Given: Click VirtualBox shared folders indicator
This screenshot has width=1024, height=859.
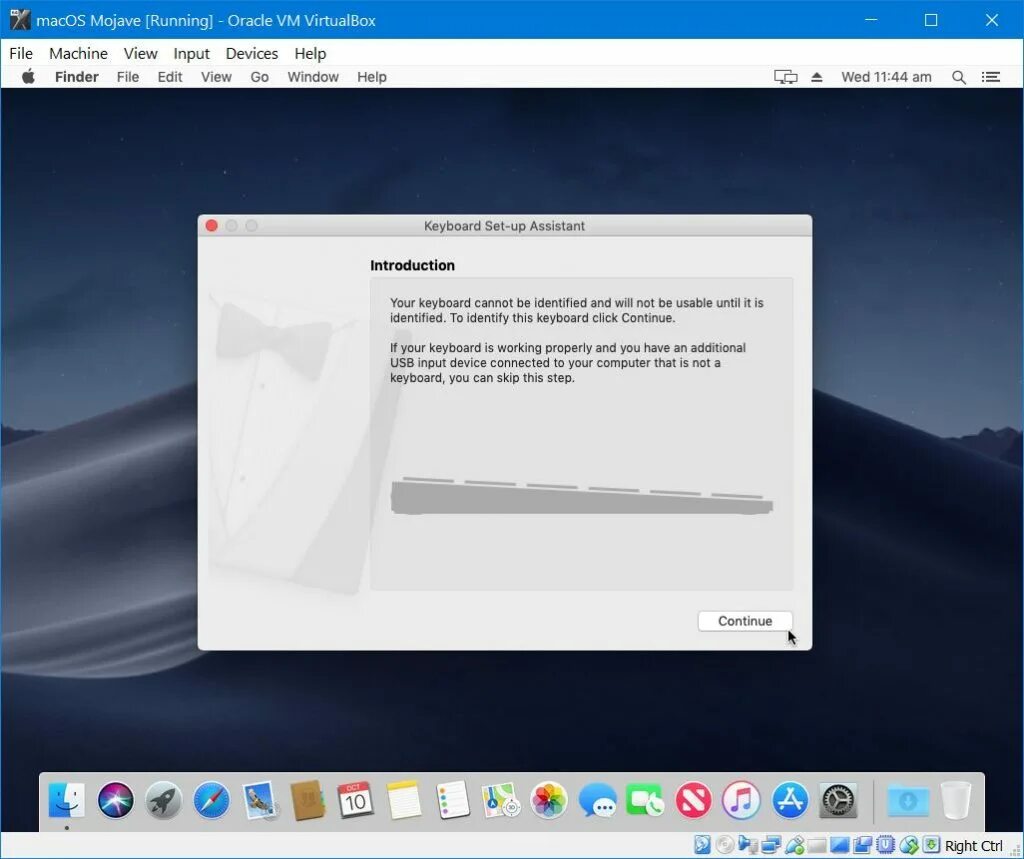Looking at the screenshot, I should click(817, 845).
